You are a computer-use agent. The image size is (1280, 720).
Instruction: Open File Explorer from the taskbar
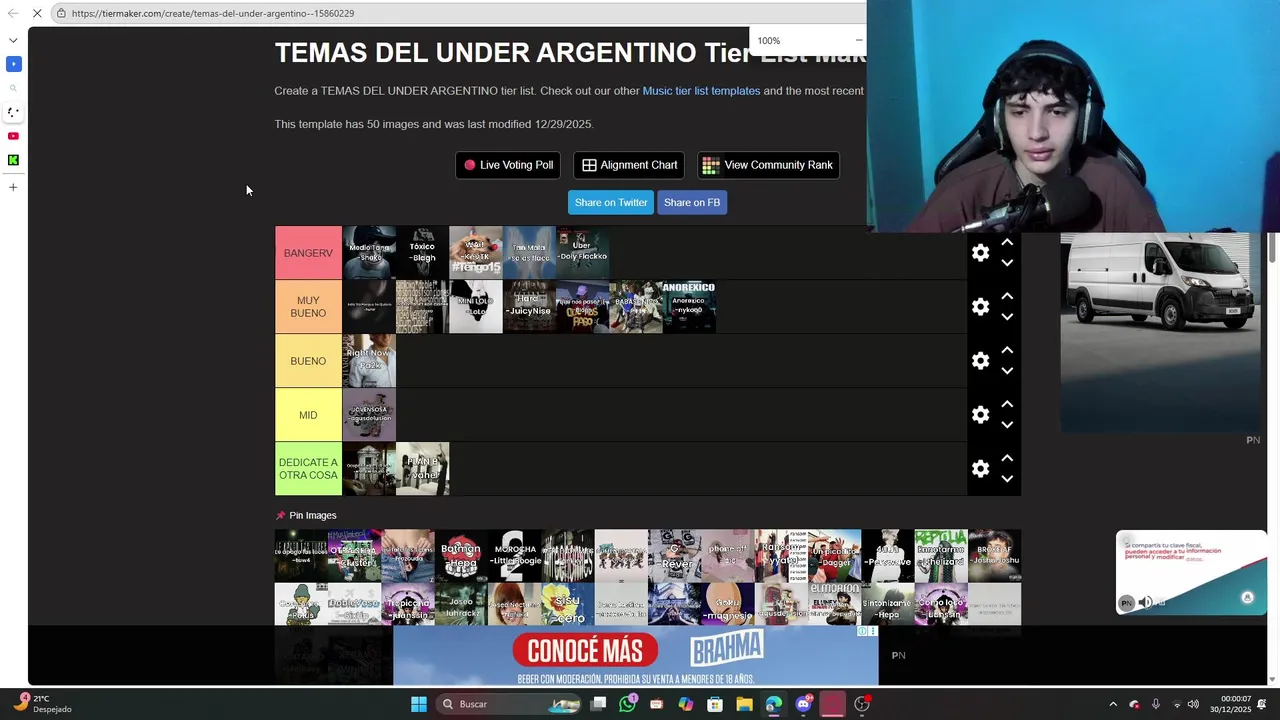click(x=744, y=704)
